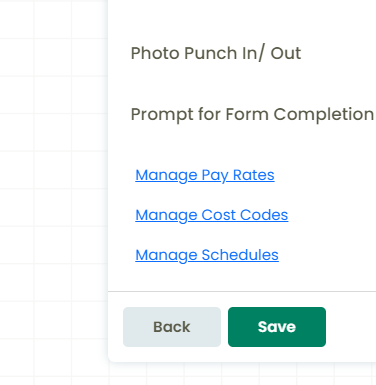Return with the Back button

point(172,327)
